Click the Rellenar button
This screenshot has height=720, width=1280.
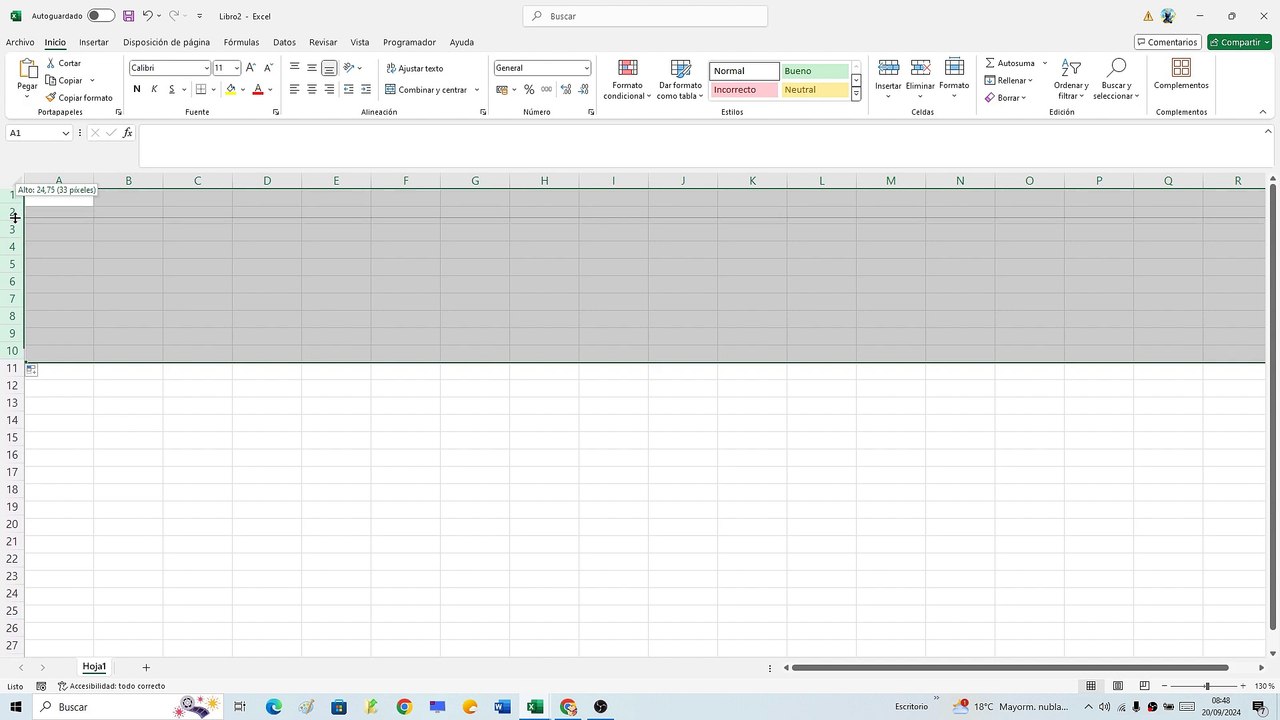[1007, 80]
